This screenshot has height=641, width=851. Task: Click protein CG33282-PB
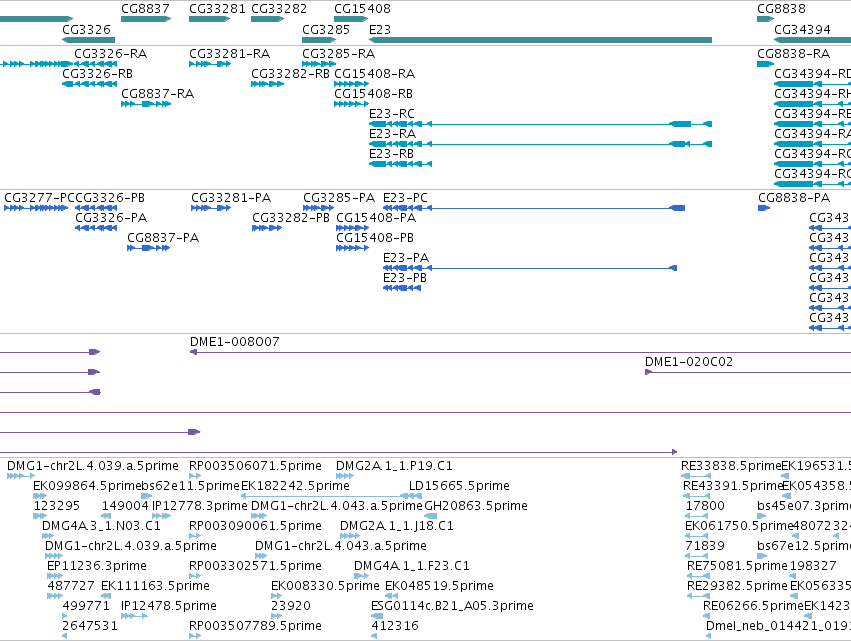[x=266, y=229]
